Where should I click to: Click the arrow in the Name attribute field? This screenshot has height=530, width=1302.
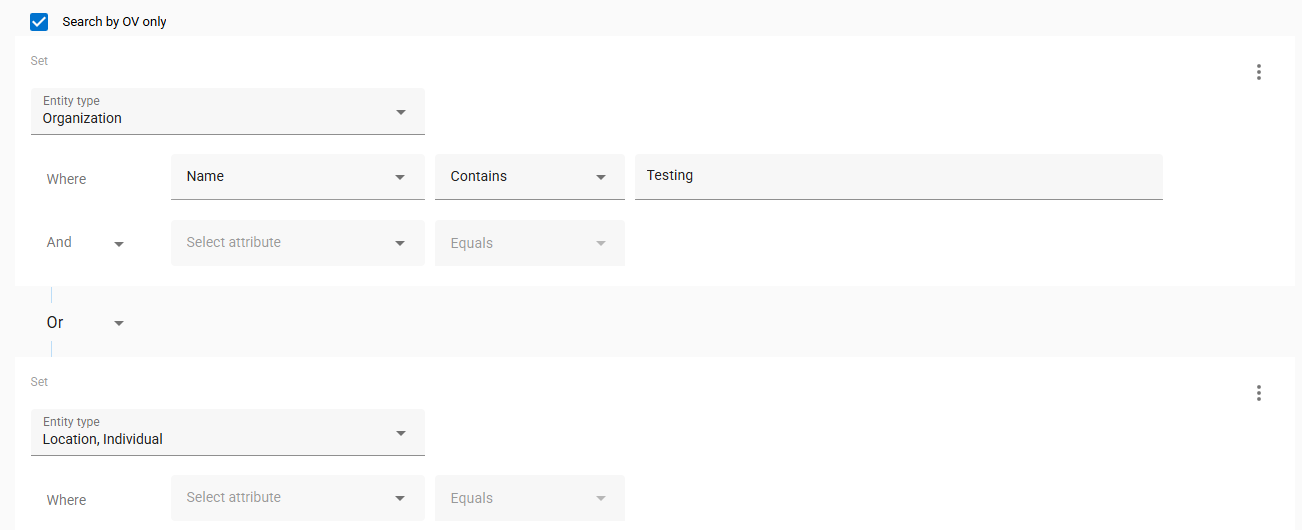(400, 177)
